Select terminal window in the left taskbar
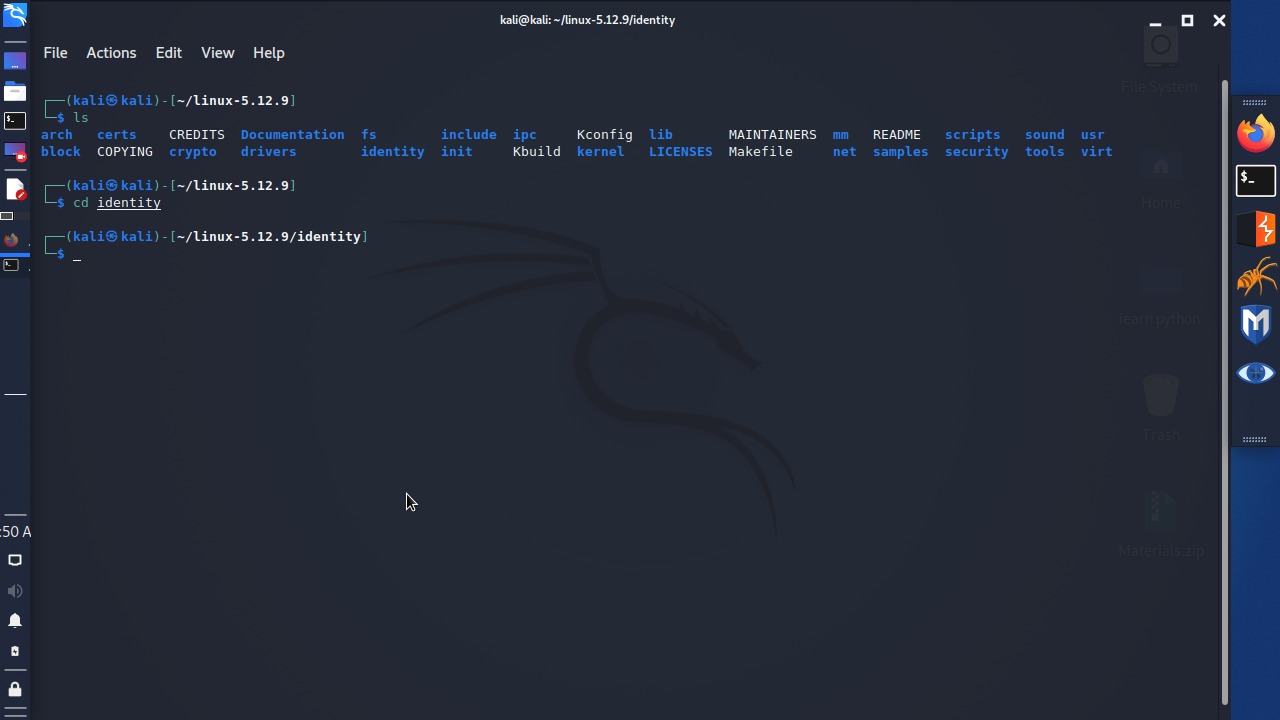Screen dimensions: 1280x720 tap(11, 265)
